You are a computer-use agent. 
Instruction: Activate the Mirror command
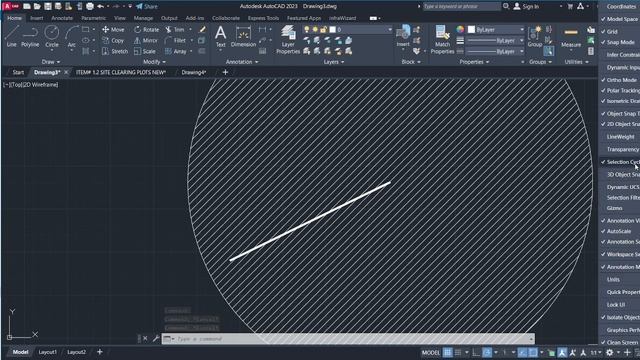tap(146, 40)
